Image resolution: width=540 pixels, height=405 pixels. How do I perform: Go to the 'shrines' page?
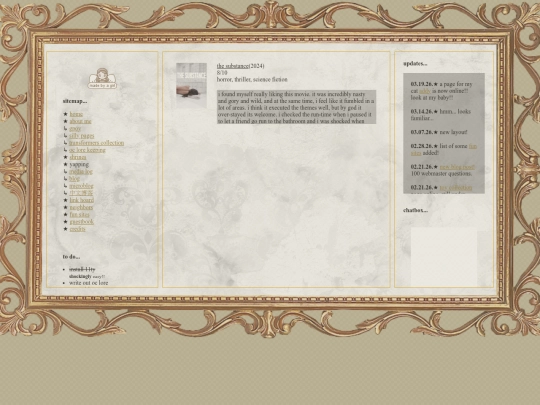(78, 157)
